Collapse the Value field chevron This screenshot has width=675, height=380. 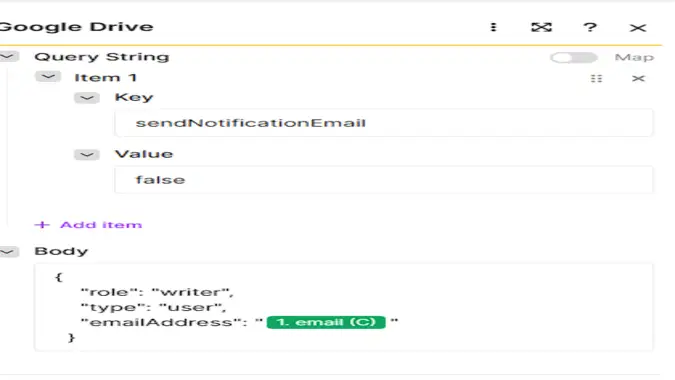87,154
